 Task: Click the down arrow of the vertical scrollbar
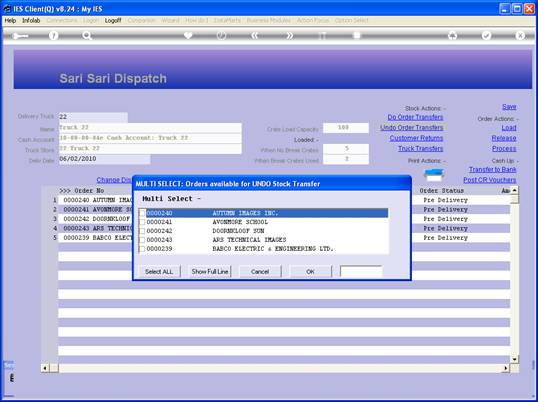coord(514,359)
